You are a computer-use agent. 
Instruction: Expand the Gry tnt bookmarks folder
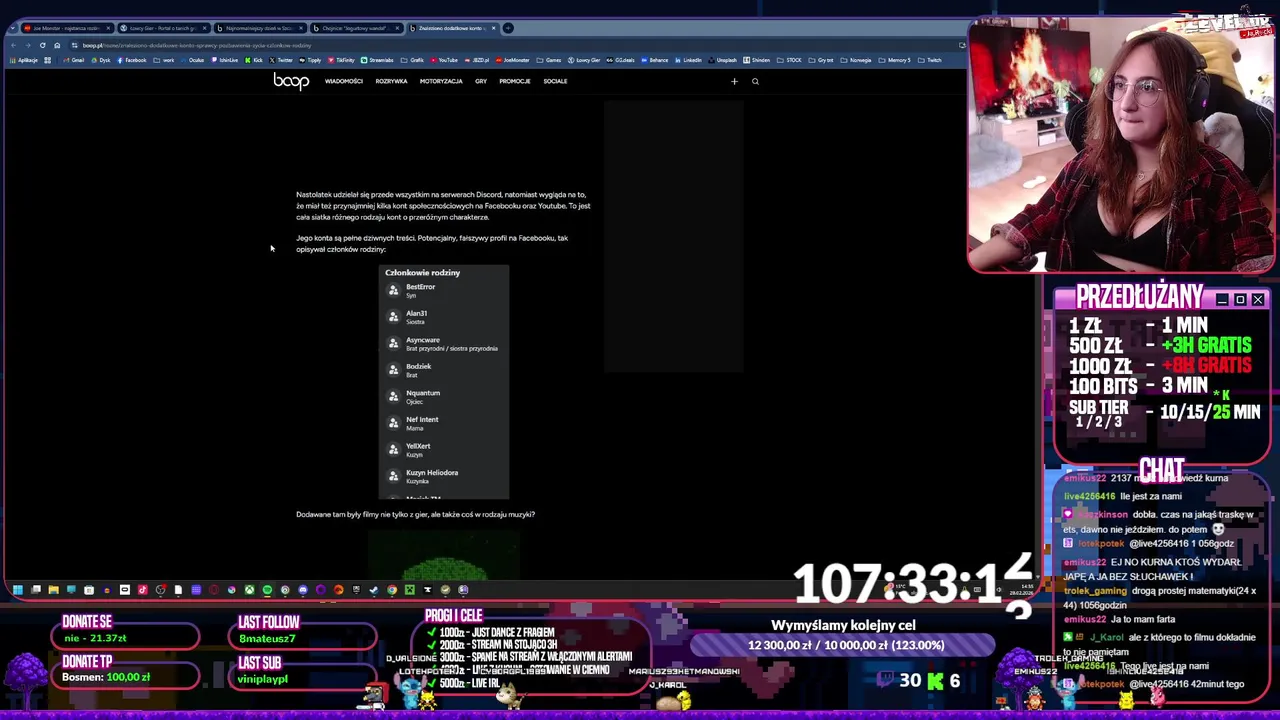pyautogui.click(x=821, y=60)
